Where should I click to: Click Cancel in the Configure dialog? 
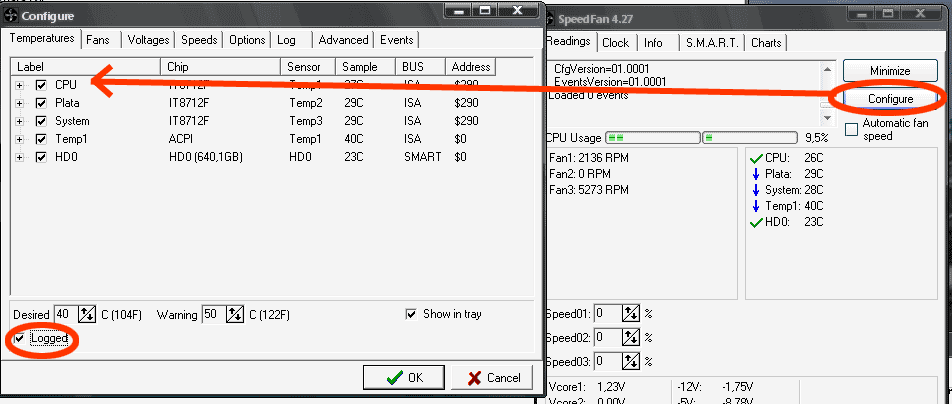click(492, 378)
